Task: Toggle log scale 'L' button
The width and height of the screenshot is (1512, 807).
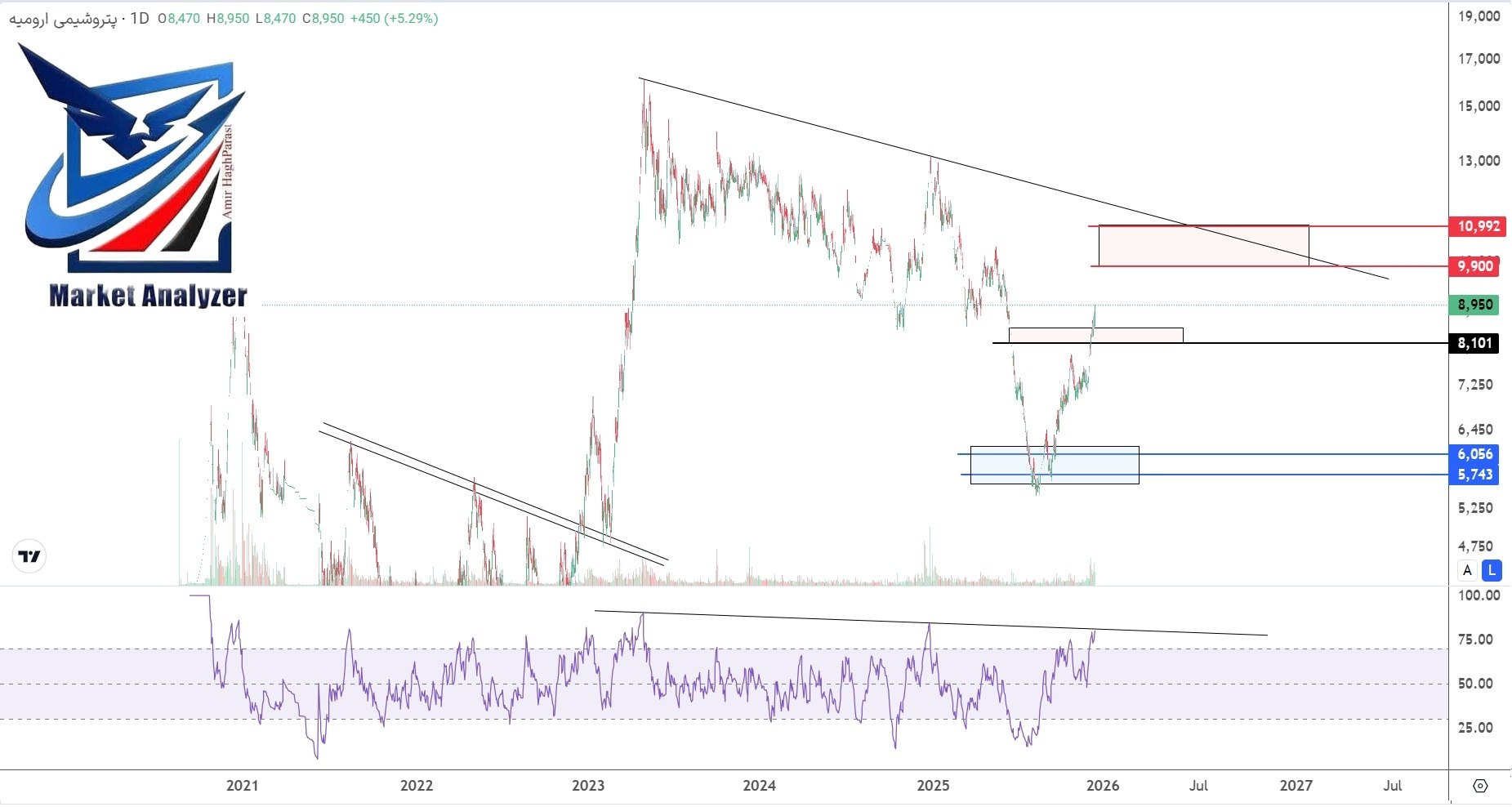Action: [x=1492, y=571]
